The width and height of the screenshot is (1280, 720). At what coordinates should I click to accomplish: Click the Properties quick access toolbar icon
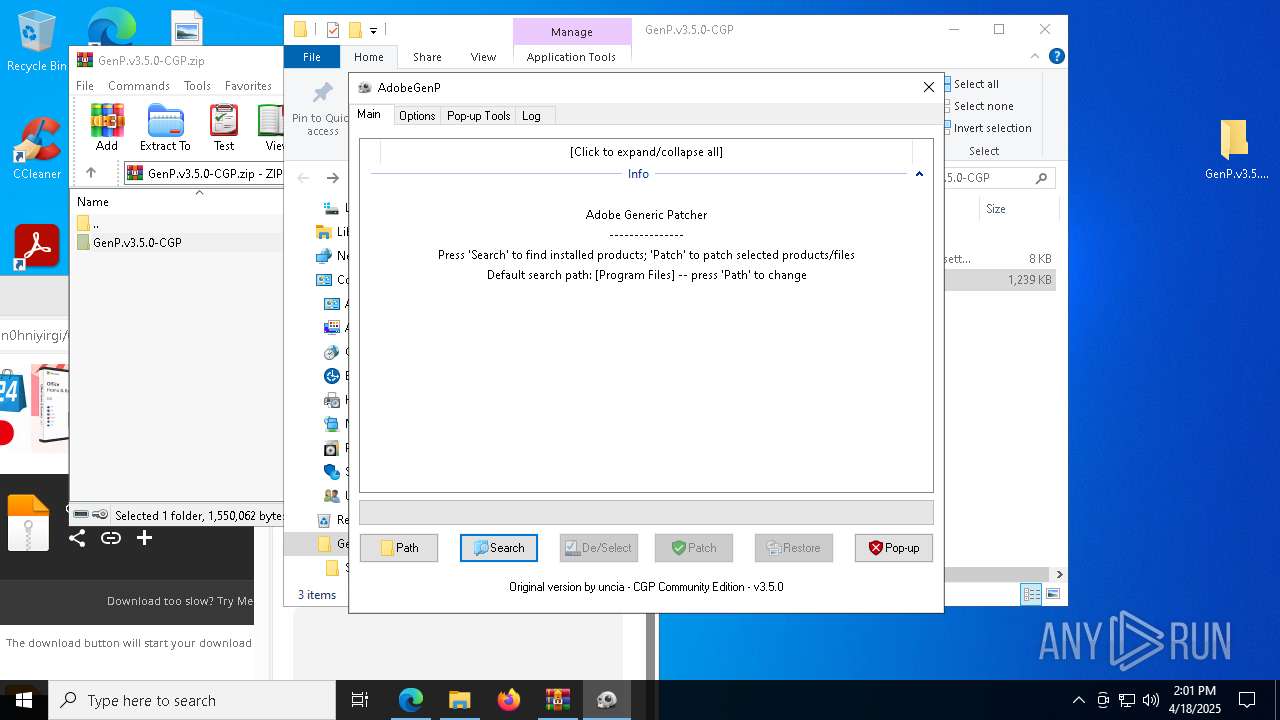click(x=333, y=30)
